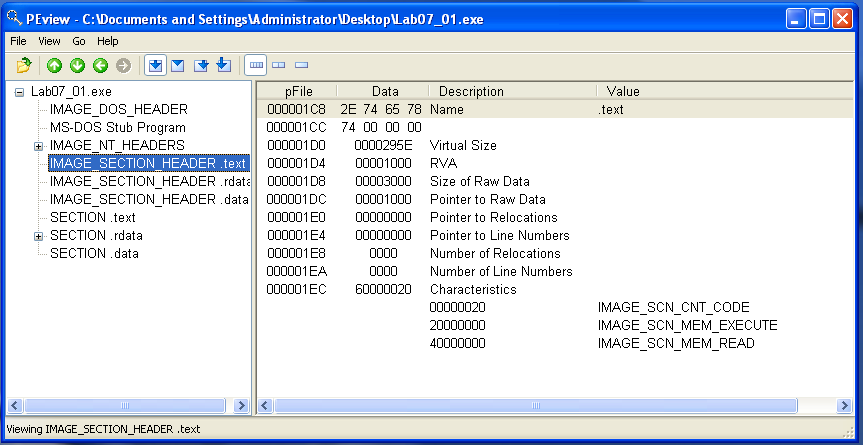Click the tree pane left scroll arrow

click(15, 406)
